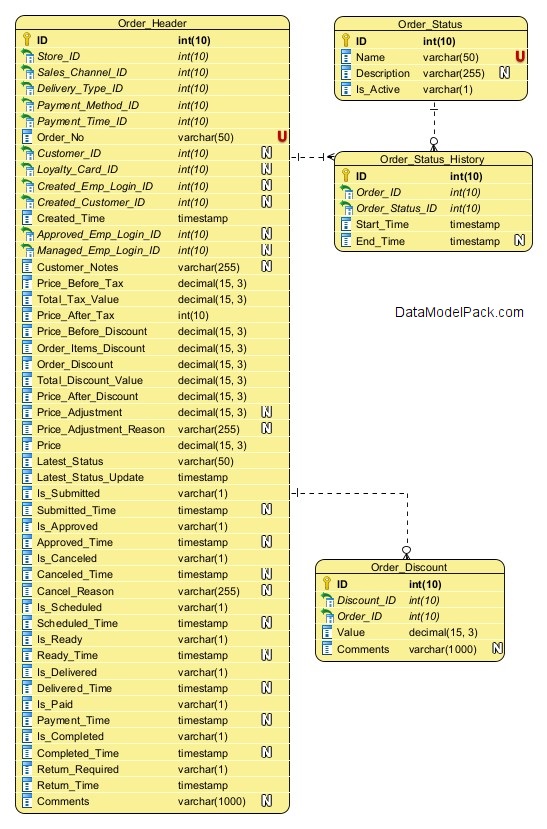This screenshot has height=829, width=547.
Task: Select the Order_Discount table header
Action: tap(409, 567)
